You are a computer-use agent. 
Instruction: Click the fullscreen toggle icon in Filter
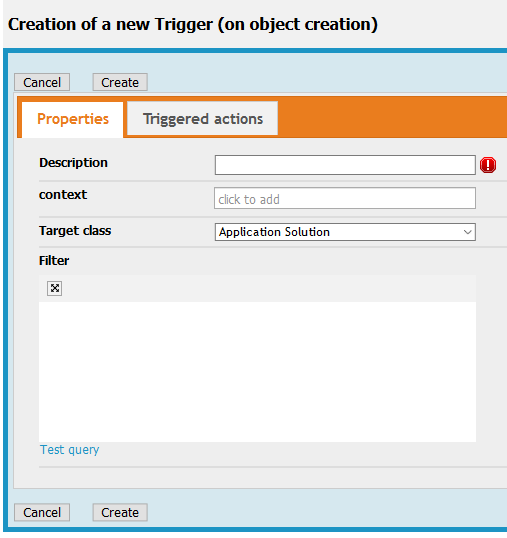tap(55, 288)
